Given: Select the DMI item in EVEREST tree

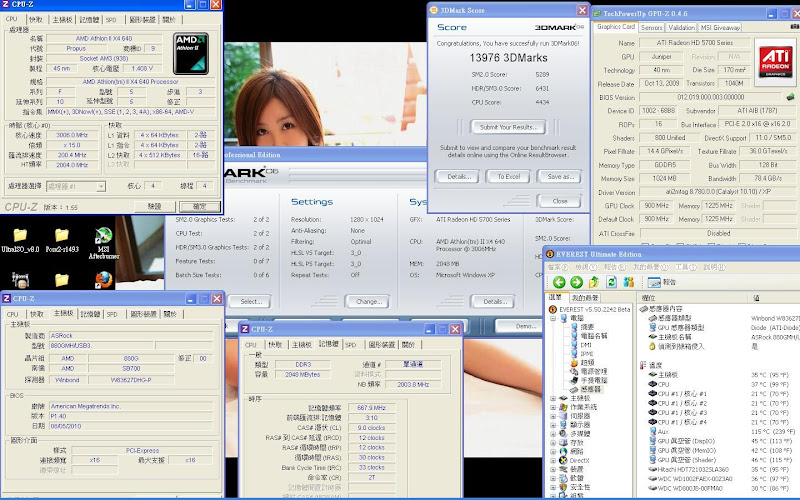Looking at the screenshot, I should 581,345.
